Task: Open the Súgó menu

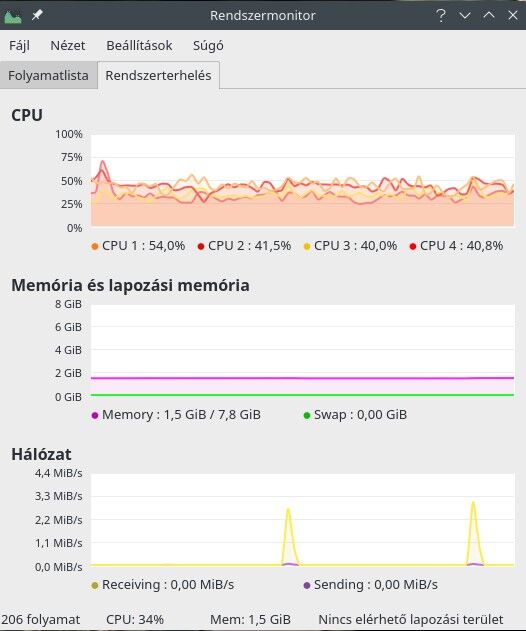Action: tap(208, 45)
